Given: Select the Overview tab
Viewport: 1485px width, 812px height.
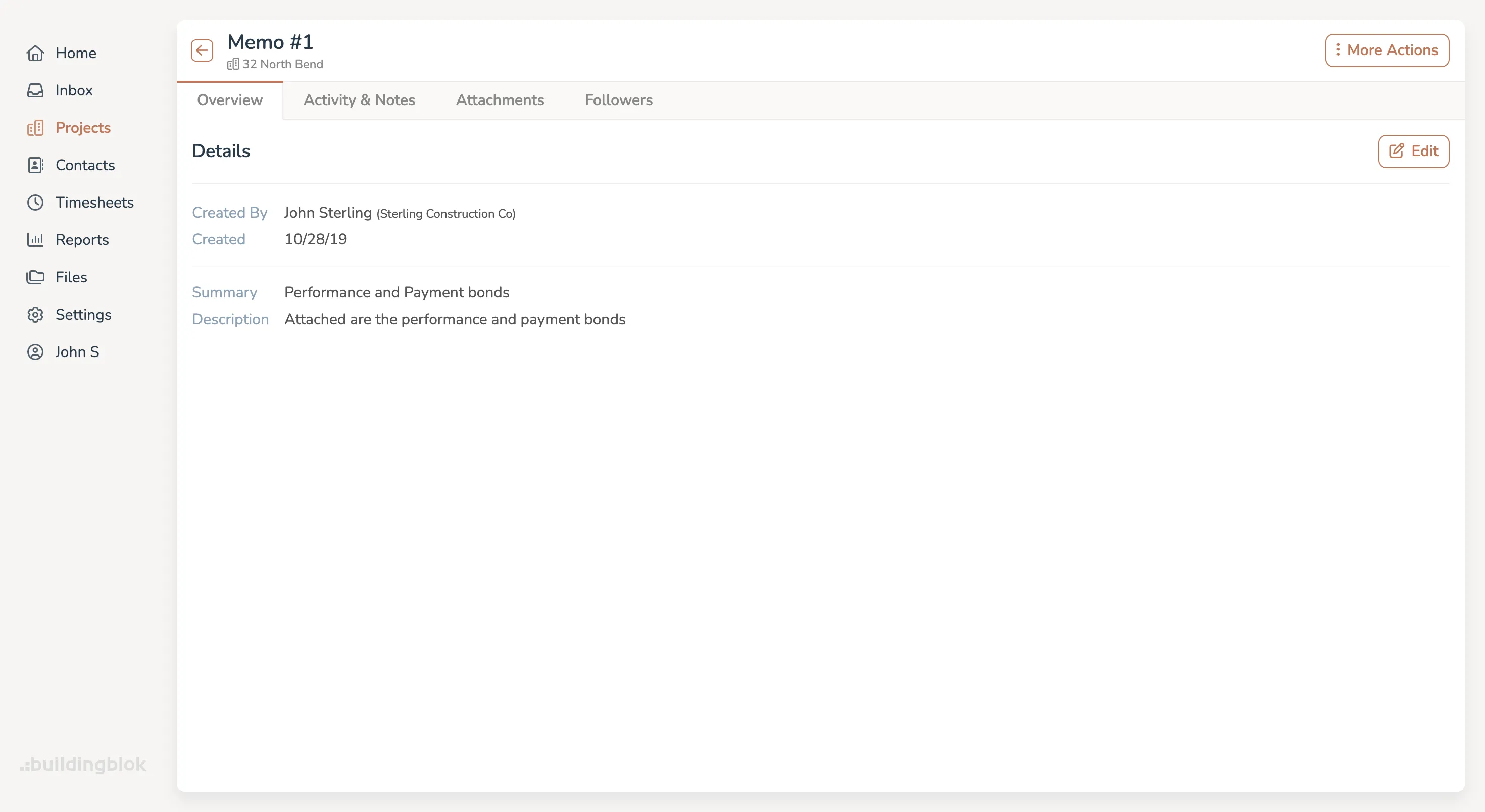Looking at the screenshot, I should coord(229,99).
